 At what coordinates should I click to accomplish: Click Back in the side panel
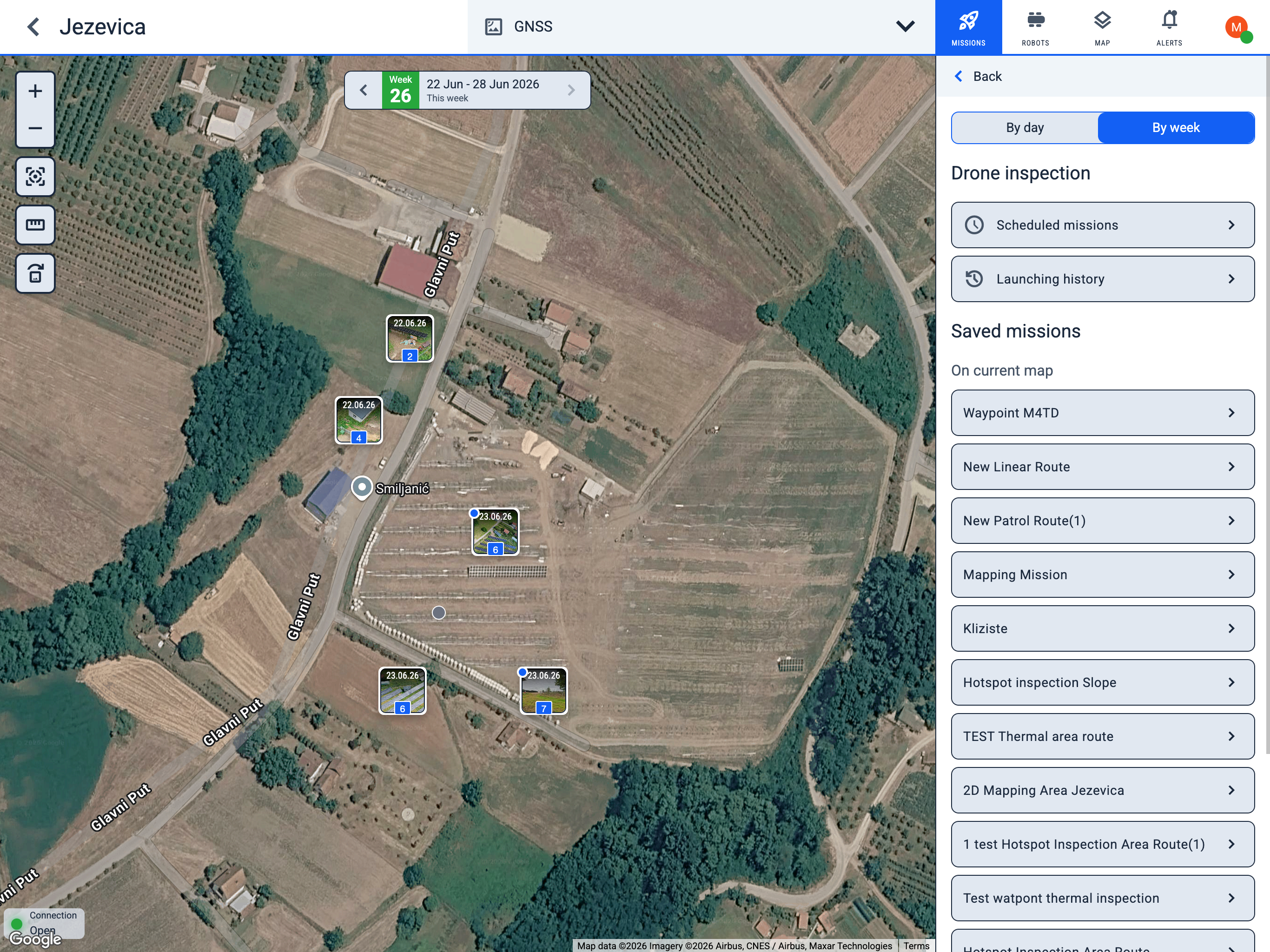(979, 76)
